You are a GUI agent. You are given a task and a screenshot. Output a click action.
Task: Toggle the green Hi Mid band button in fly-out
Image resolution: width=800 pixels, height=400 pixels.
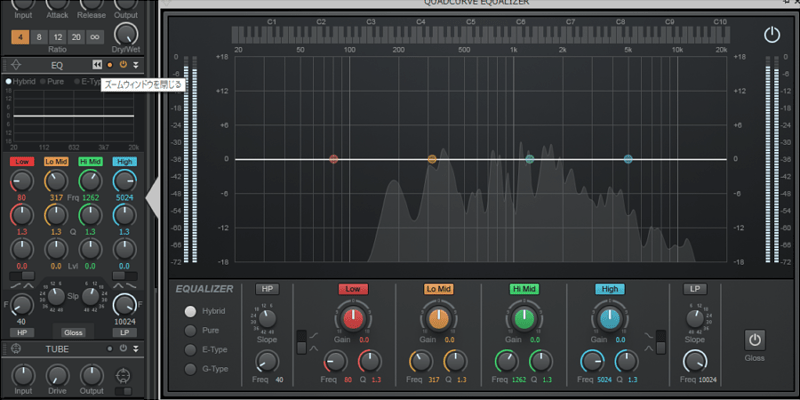(x=524, y=289)
